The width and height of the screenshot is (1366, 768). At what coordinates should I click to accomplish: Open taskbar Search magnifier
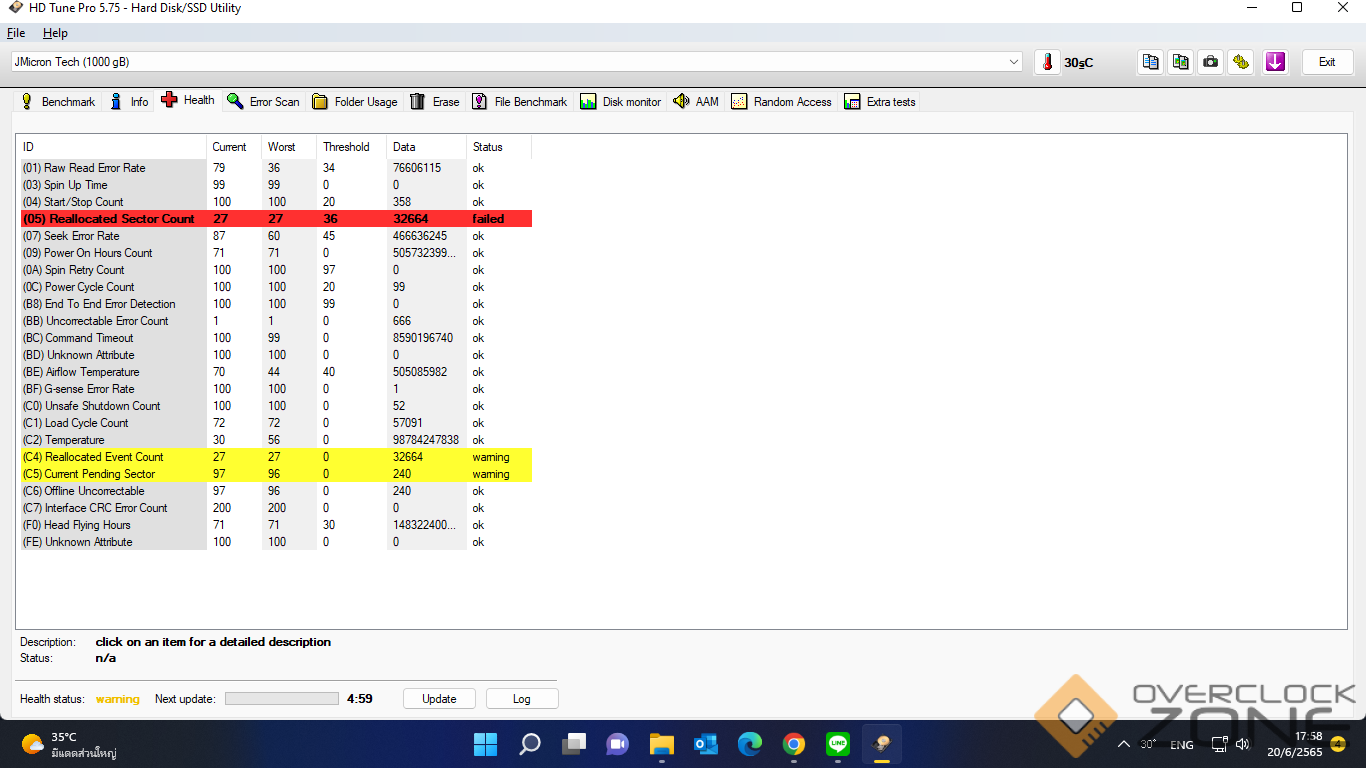529,744
